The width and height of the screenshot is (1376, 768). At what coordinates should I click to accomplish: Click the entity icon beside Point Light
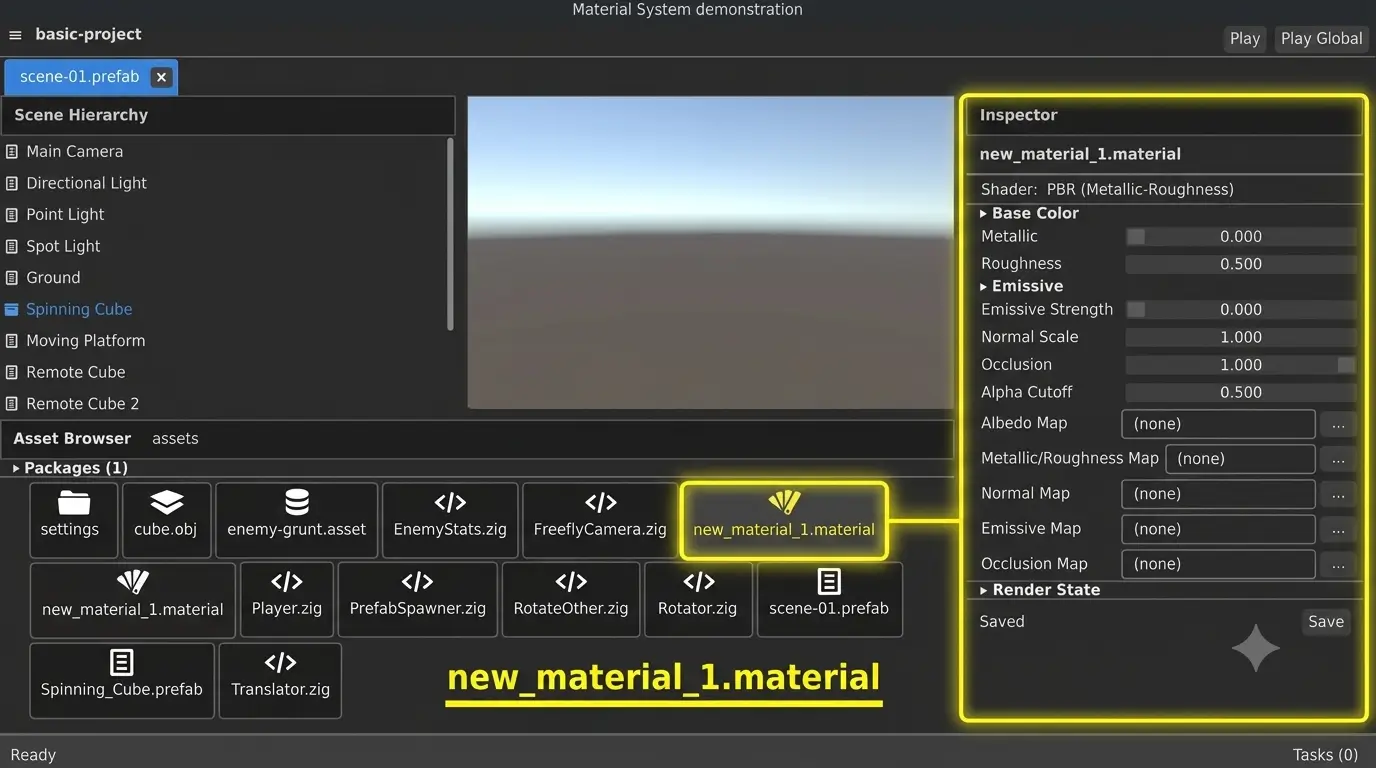pyautogui.click(x=12, y=215)
